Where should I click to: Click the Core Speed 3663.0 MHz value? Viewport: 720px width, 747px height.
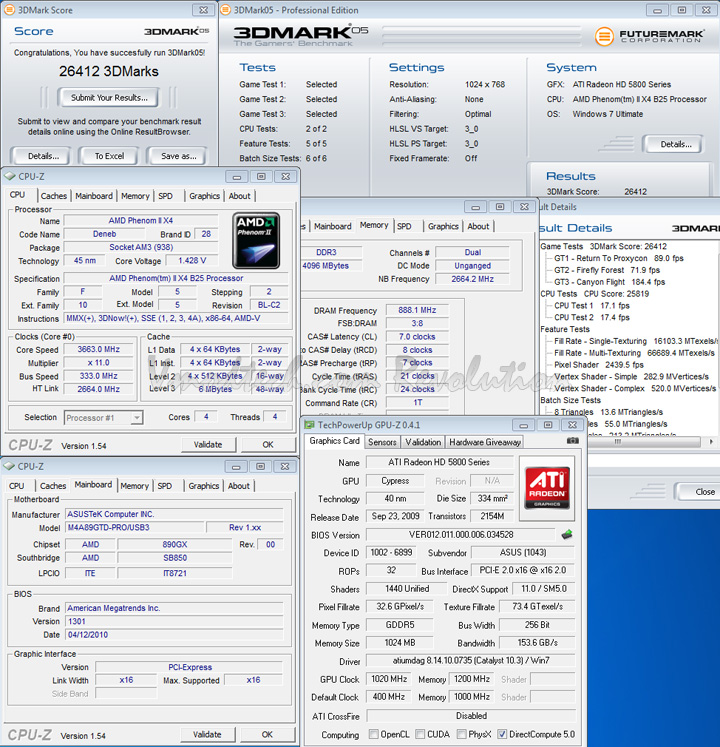99,349
